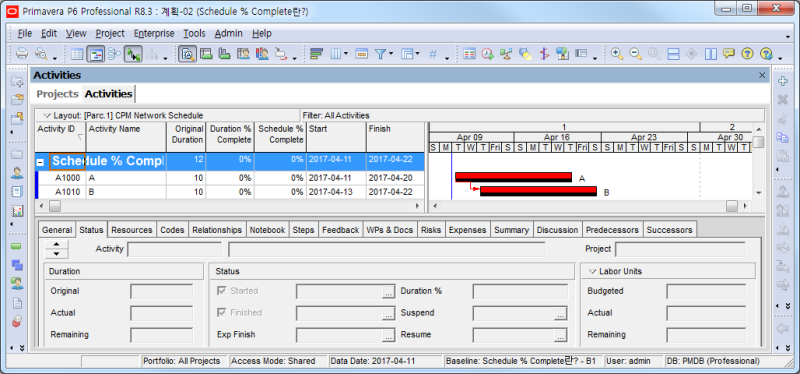800x374 pixels.
Task: Expand the Labor Units section chevron
Action: pos(592,271)
